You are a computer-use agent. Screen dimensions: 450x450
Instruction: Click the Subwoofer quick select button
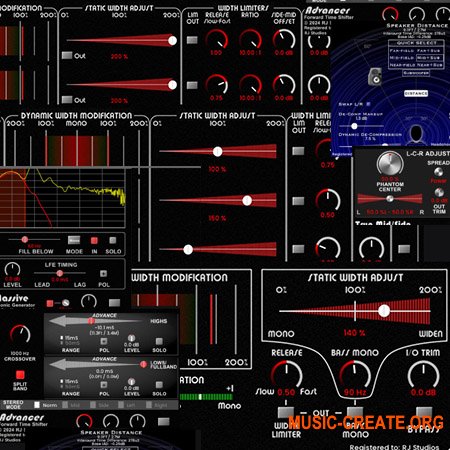[416, 73]
